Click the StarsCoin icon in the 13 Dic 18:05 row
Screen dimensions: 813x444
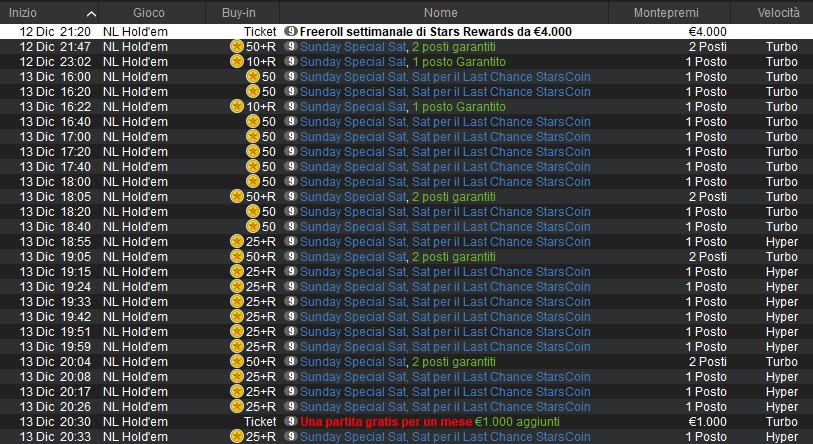pos(236,197)
